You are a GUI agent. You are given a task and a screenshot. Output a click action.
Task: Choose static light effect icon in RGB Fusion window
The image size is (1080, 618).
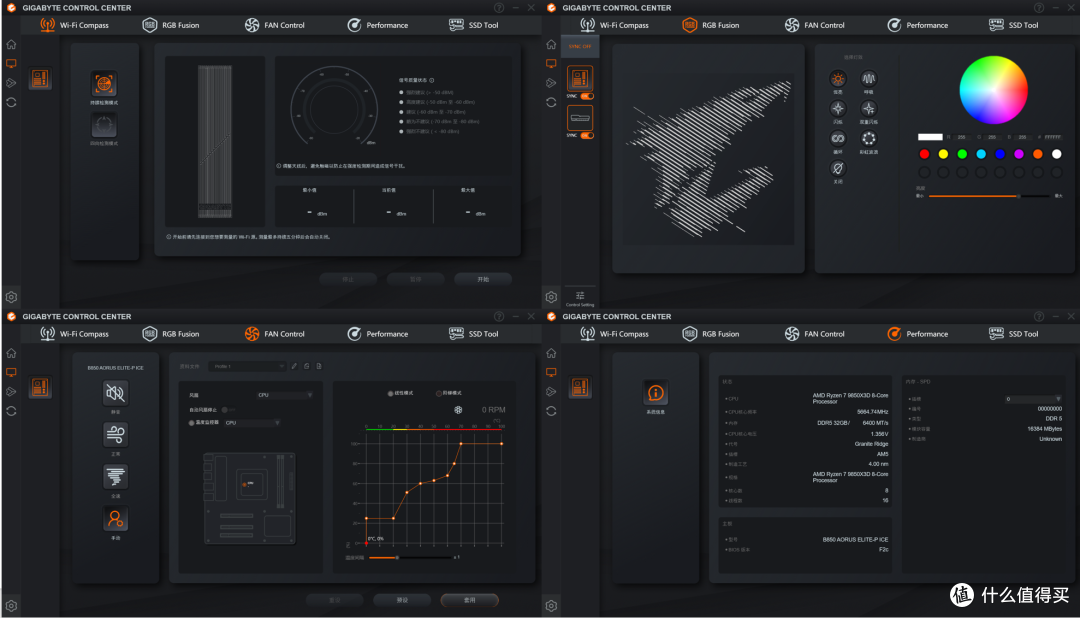(838, 79)
